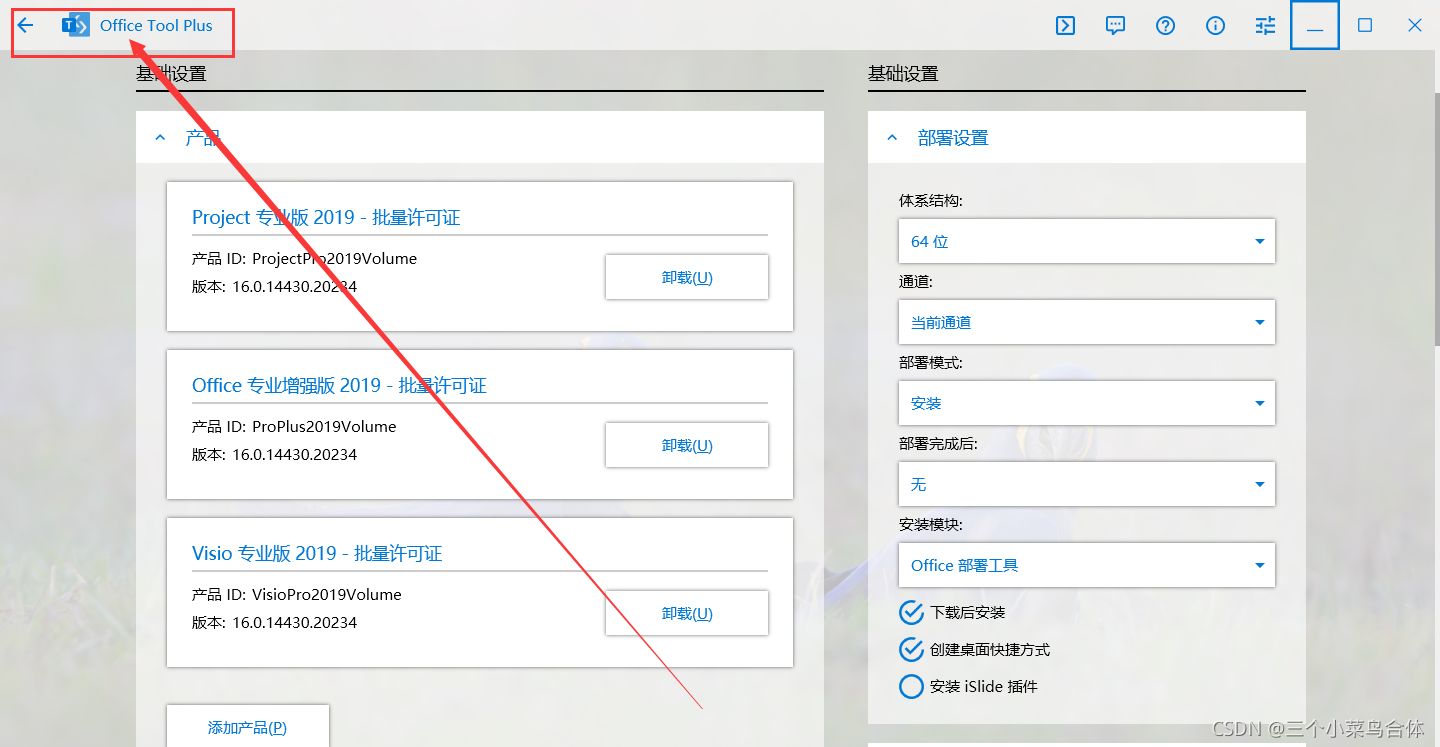1440x747 pixels.
Task: Click the Project 专业版 2019 - 批量许可证 title
Action: click(326, 217)
